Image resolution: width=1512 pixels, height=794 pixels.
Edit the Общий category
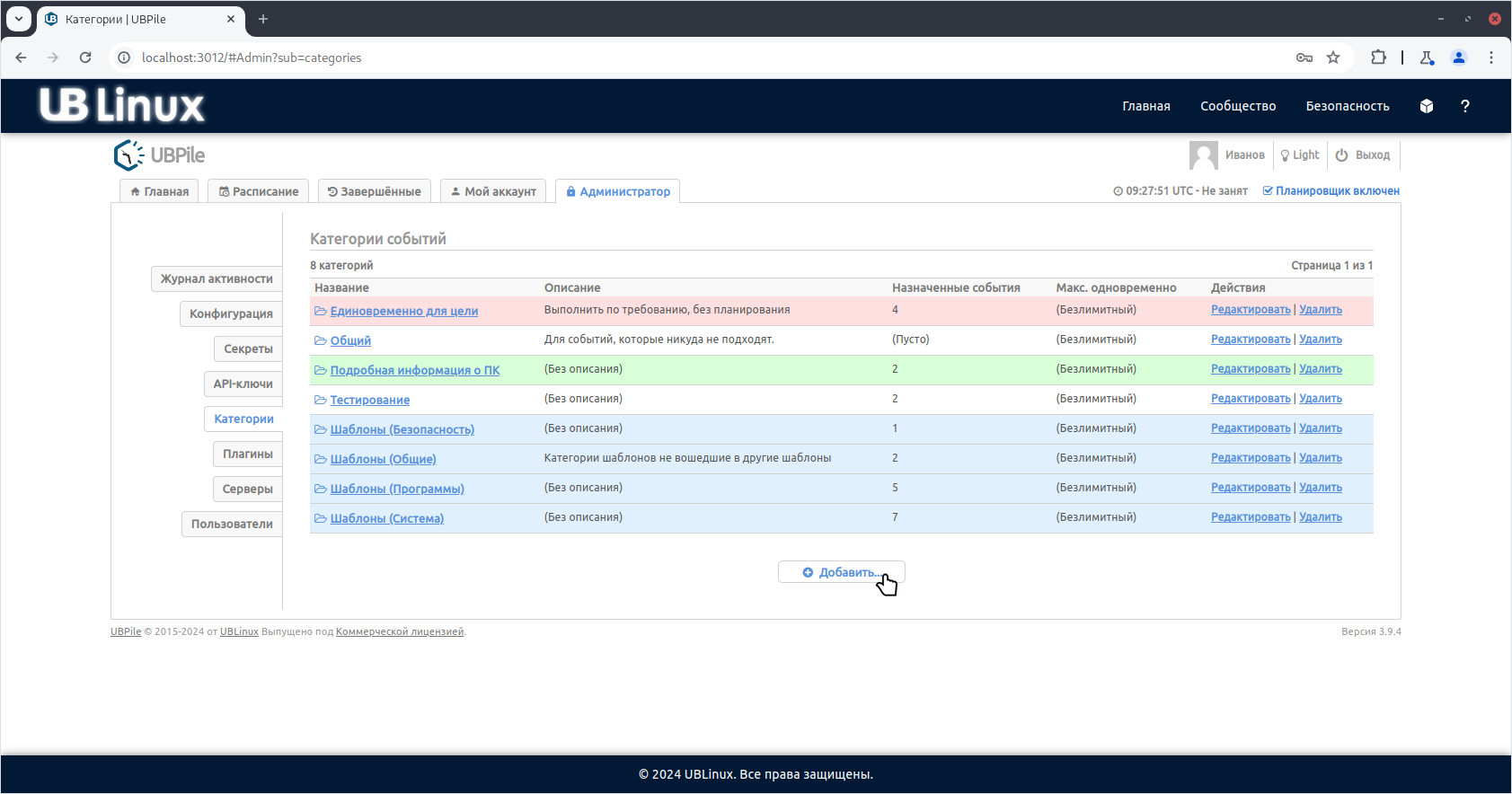[x=1251, y=340]
